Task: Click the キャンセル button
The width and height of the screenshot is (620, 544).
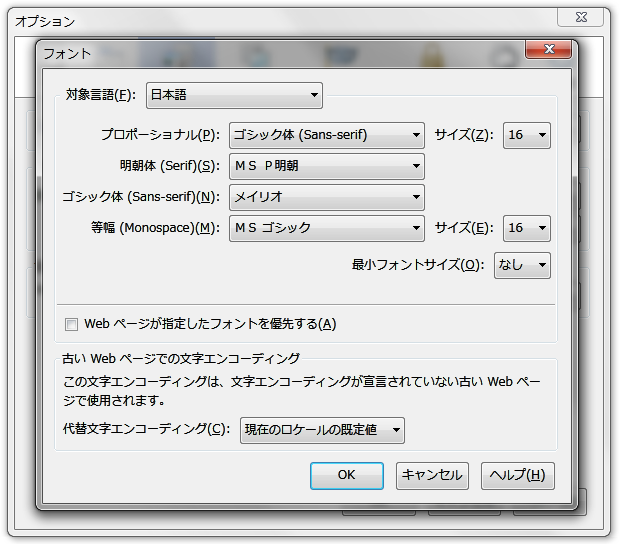Action: pos(432,476)
